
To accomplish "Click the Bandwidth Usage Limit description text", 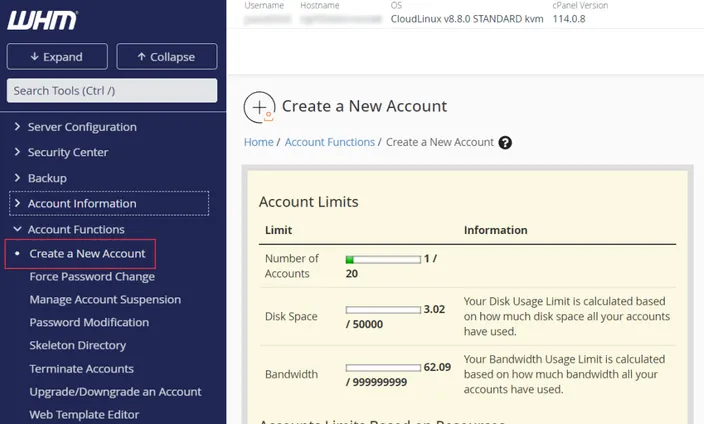I will pos(564,375).
